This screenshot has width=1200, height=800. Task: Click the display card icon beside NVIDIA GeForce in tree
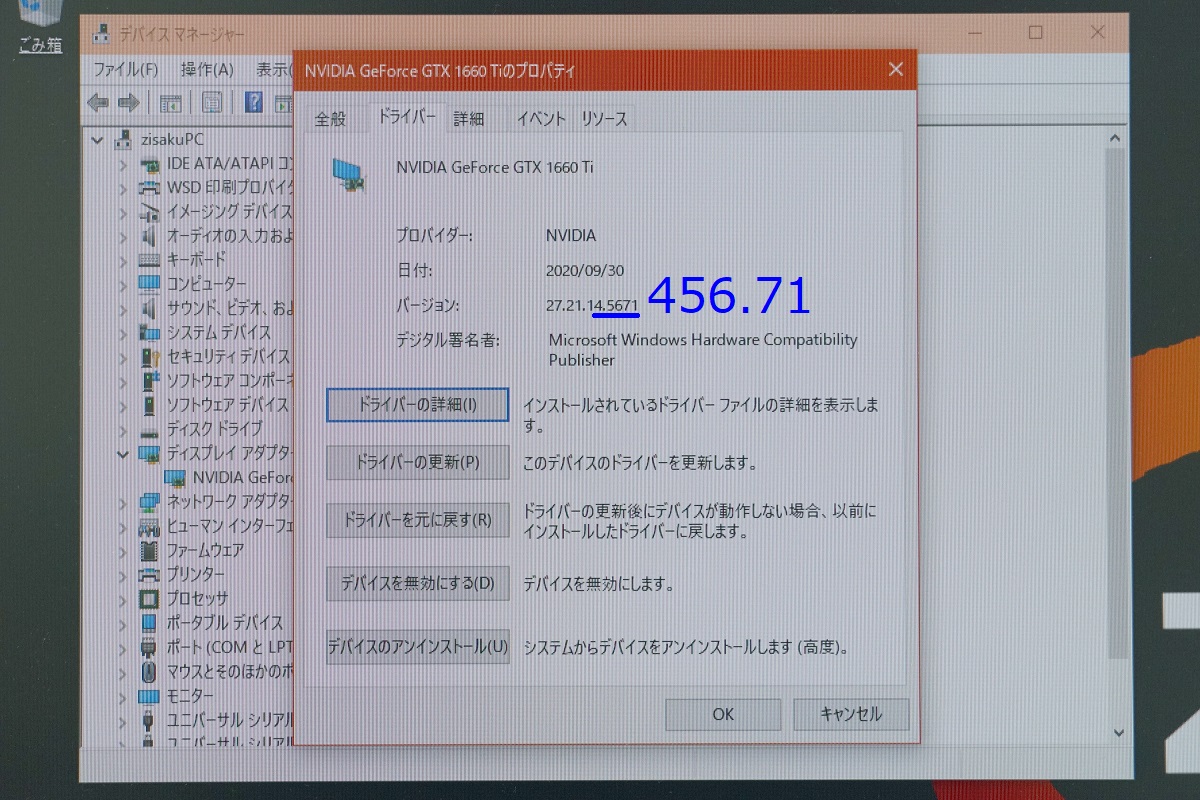[x=174, y=477]
